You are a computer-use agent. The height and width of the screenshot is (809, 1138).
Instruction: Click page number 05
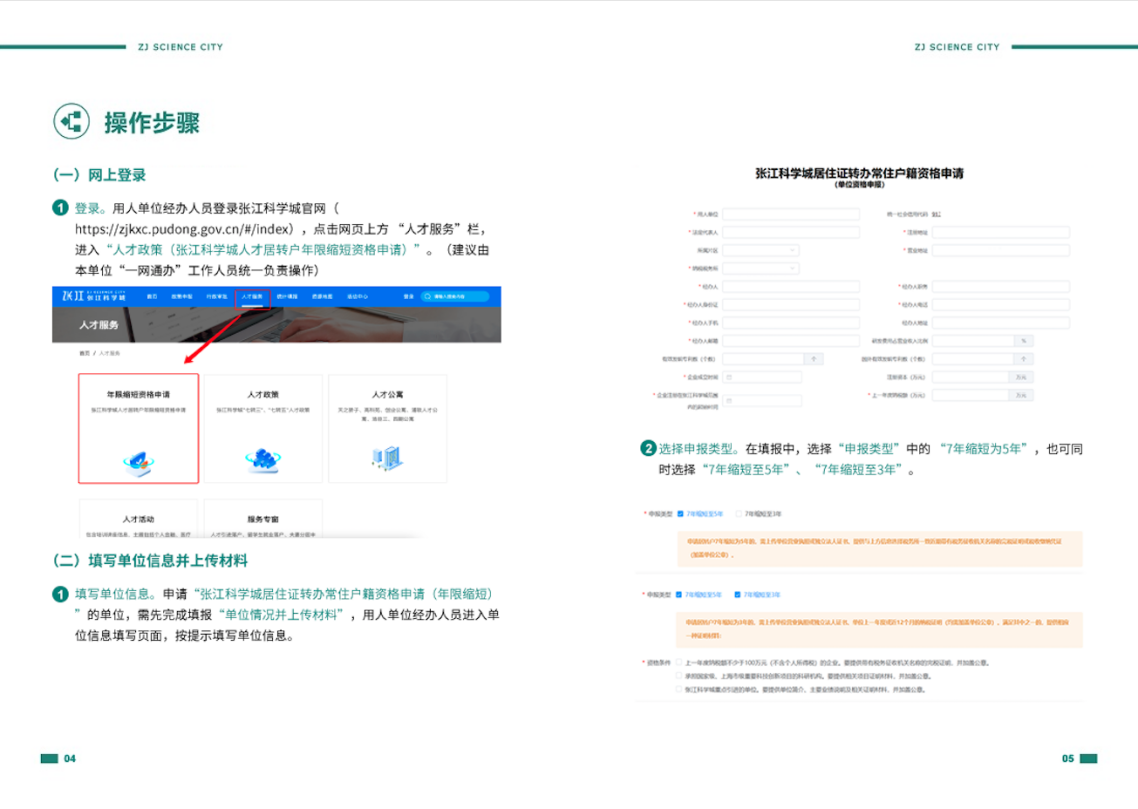click(x=1068, y=759)
